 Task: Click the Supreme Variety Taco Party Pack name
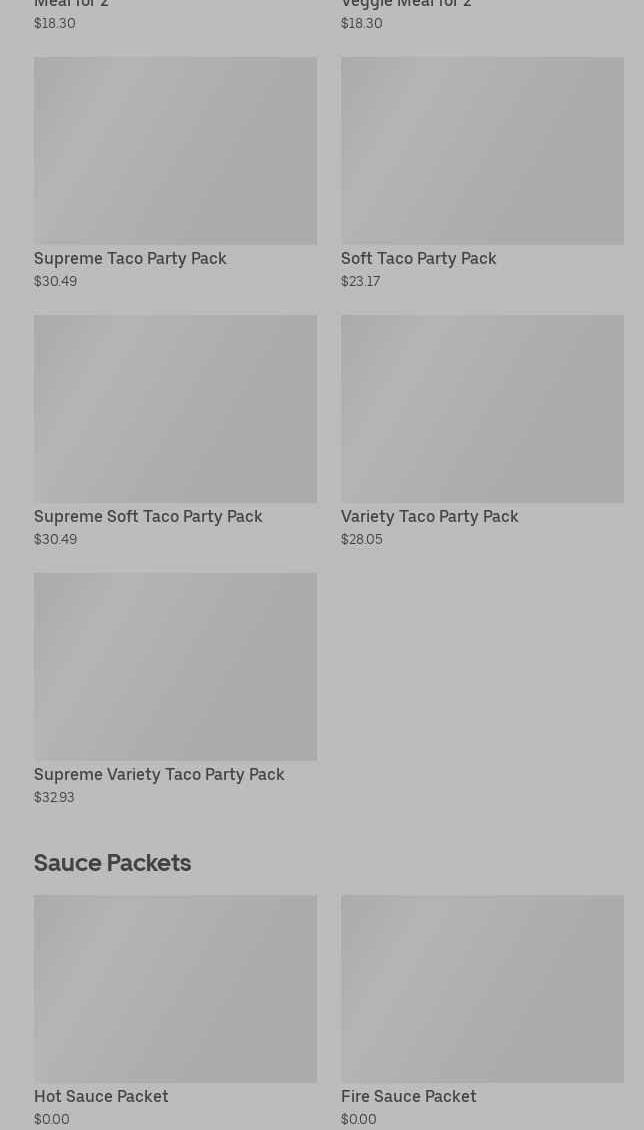tap(159, 774)
